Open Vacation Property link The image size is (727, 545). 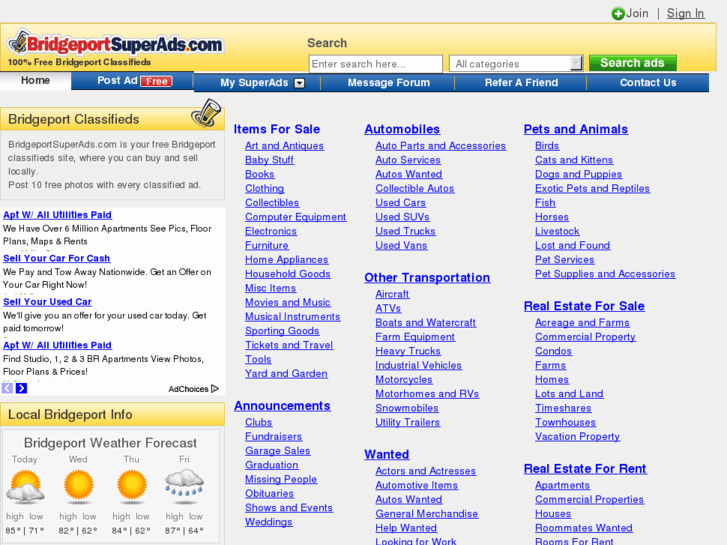(x=577, y=436)
